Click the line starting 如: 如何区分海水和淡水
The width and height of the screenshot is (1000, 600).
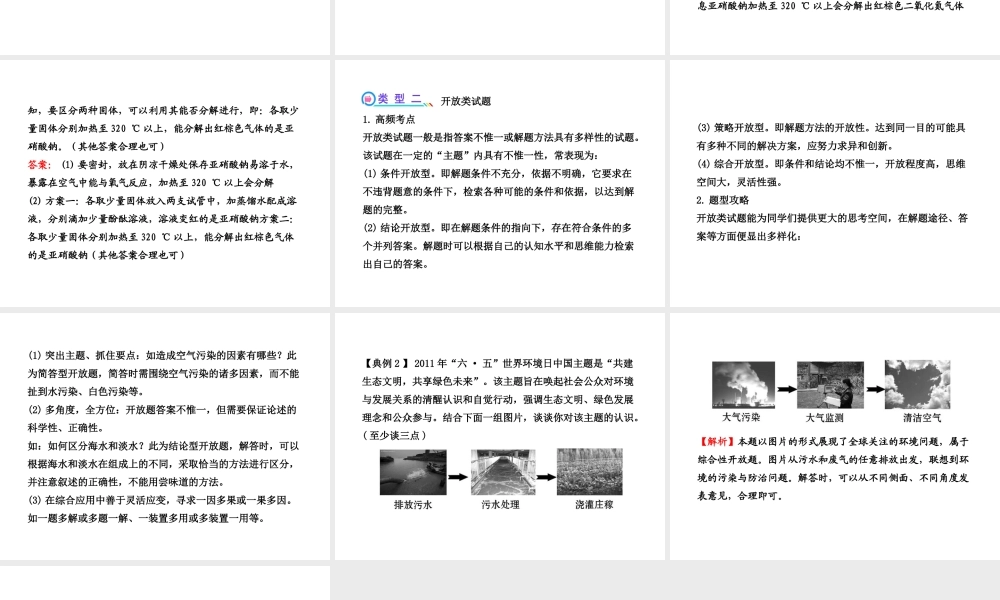[163, 446]
